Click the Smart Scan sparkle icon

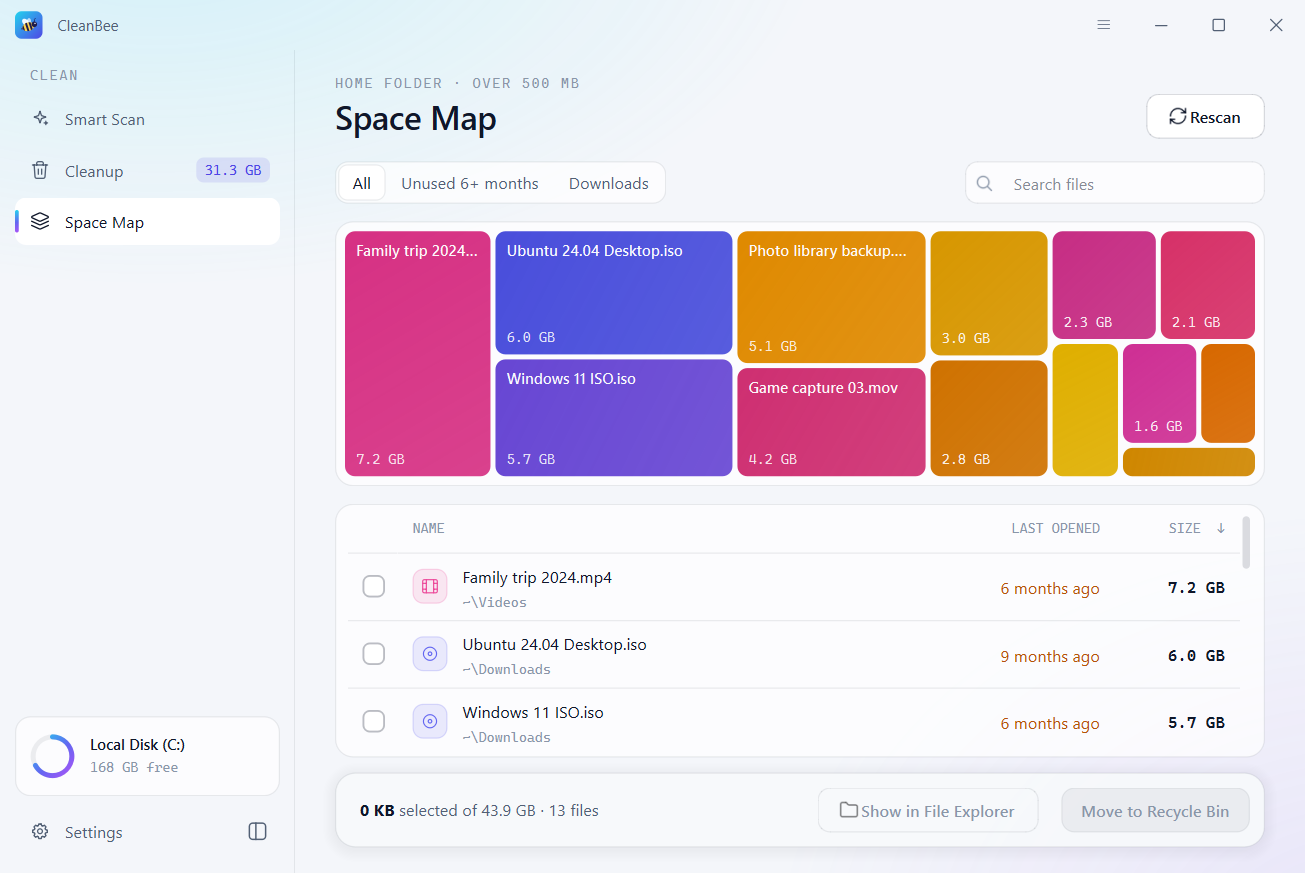pyautogui.click(x=40, y=119)
